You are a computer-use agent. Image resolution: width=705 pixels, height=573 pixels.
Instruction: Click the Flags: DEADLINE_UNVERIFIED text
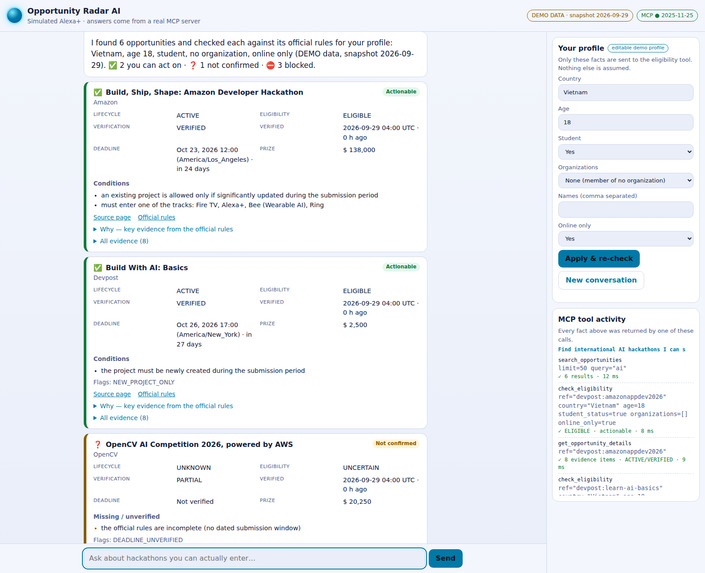tap(138, 540)
